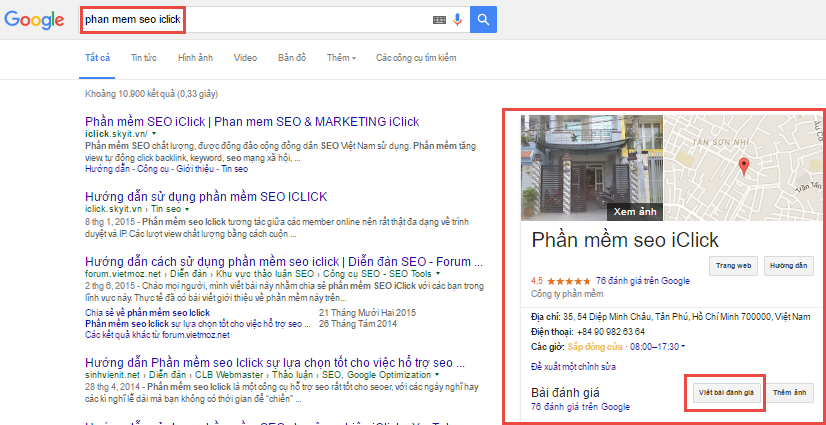Open Các công cụ tìm kiếm
The image size is (826, 425).
coord(416,58)
